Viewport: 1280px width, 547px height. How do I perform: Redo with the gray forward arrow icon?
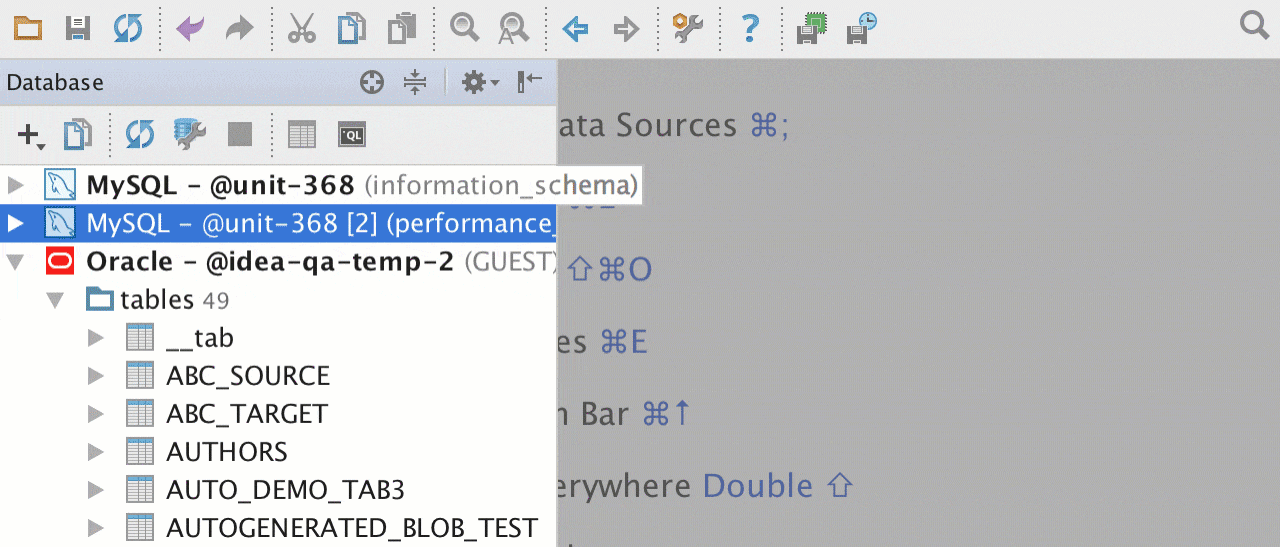240,28
